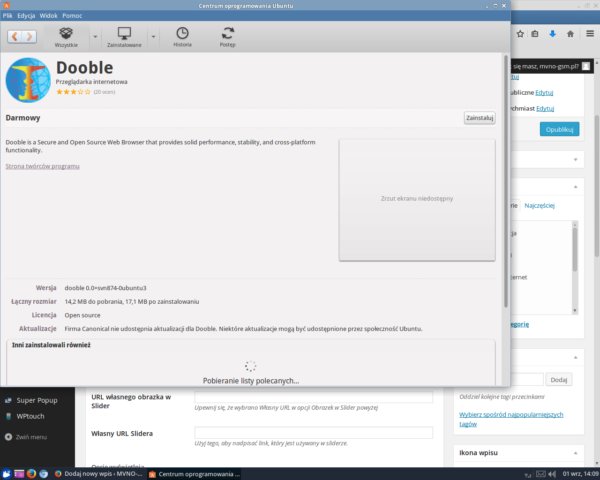Open the Strona twórców programu link

pyautogui.click(x=42, y=166)
